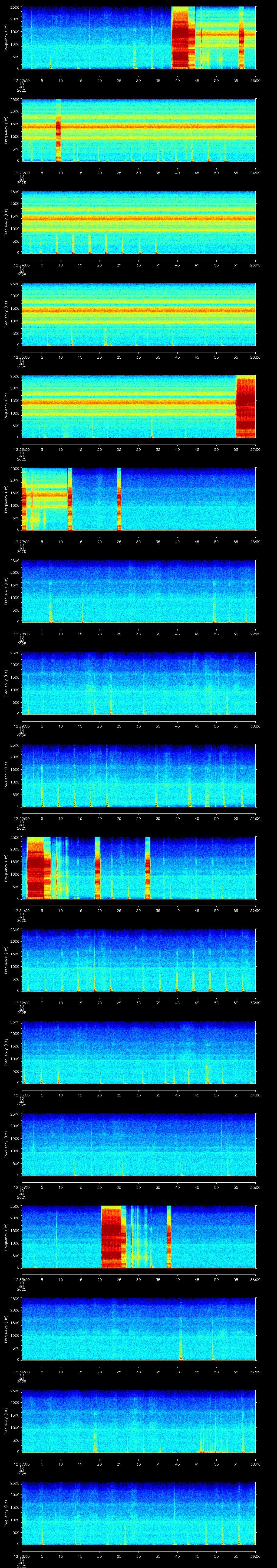Select the wide red burst ending the 12:26 spectrogram
277x1568 pixels.
tap(245, 407)
